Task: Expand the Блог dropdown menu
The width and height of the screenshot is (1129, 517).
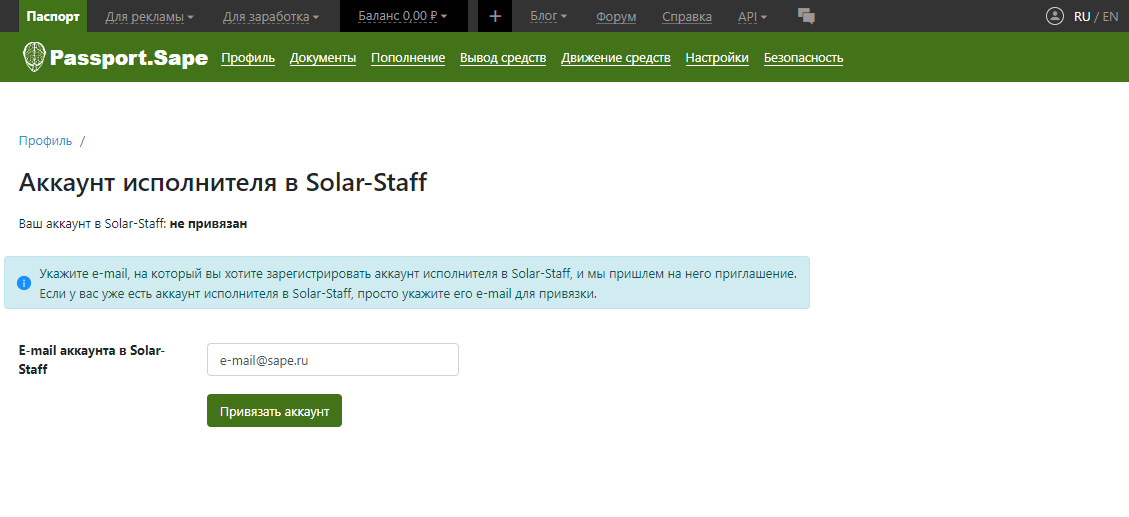Action: pyautogui.click(x=548, y=17)
